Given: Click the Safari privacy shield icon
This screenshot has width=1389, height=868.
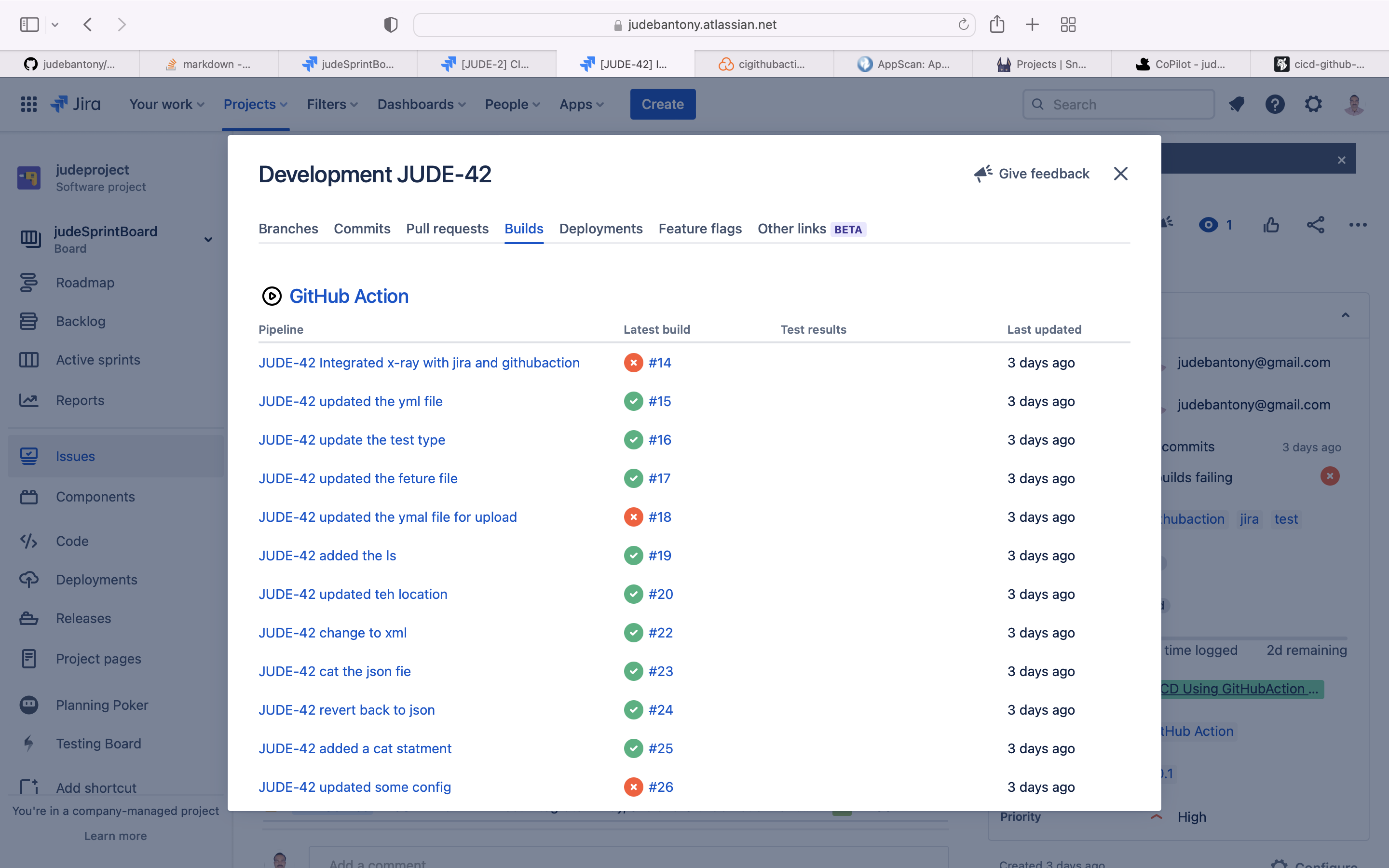Looking at the screenshot, I should [390, 25].
